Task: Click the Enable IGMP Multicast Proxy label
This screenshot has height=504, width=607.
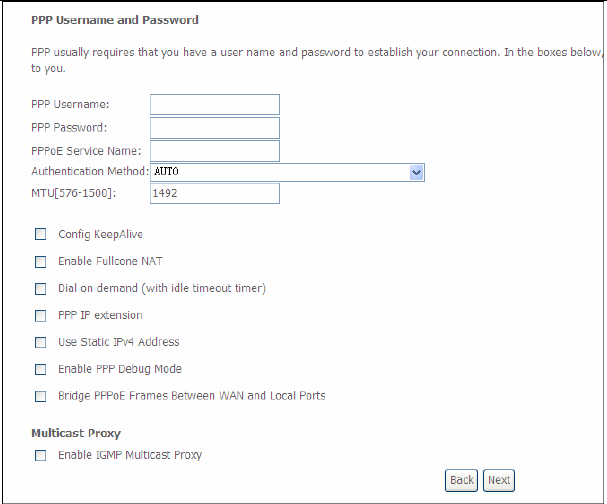Action: tap(130, 455)
